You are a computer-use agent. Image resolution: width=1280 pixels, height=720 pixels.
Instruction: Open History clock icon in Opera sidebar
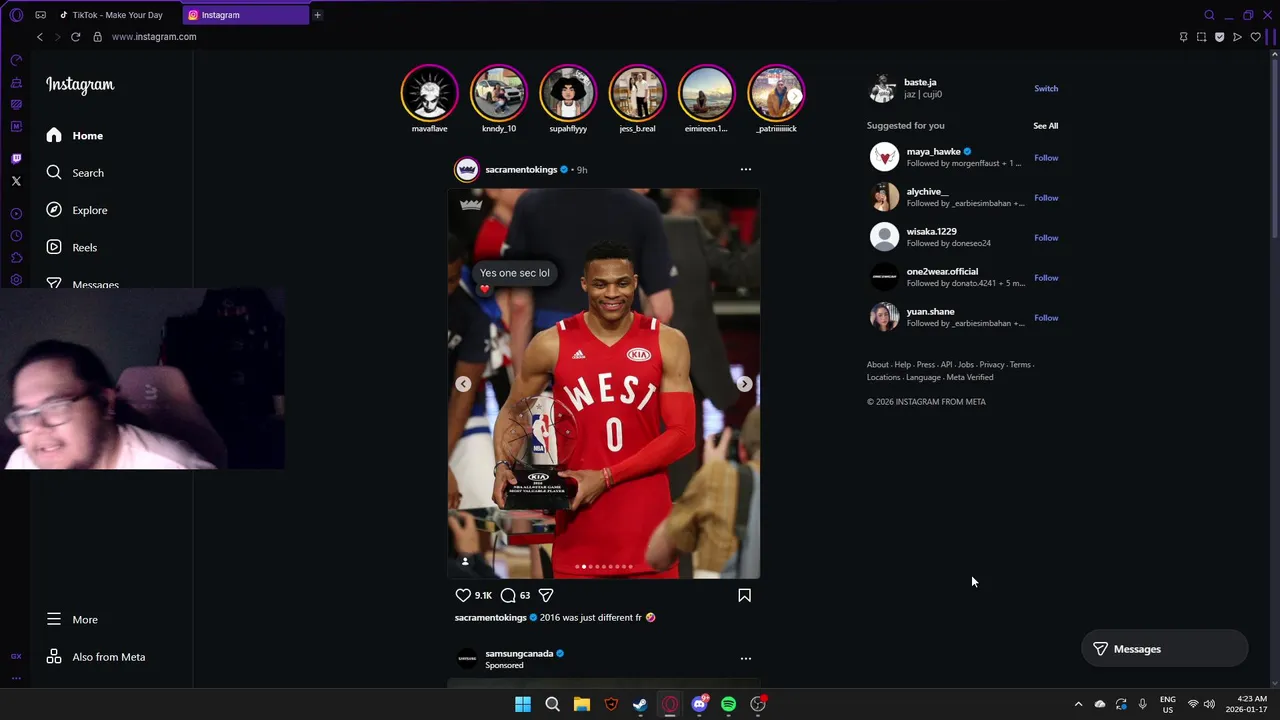point(16,236)
